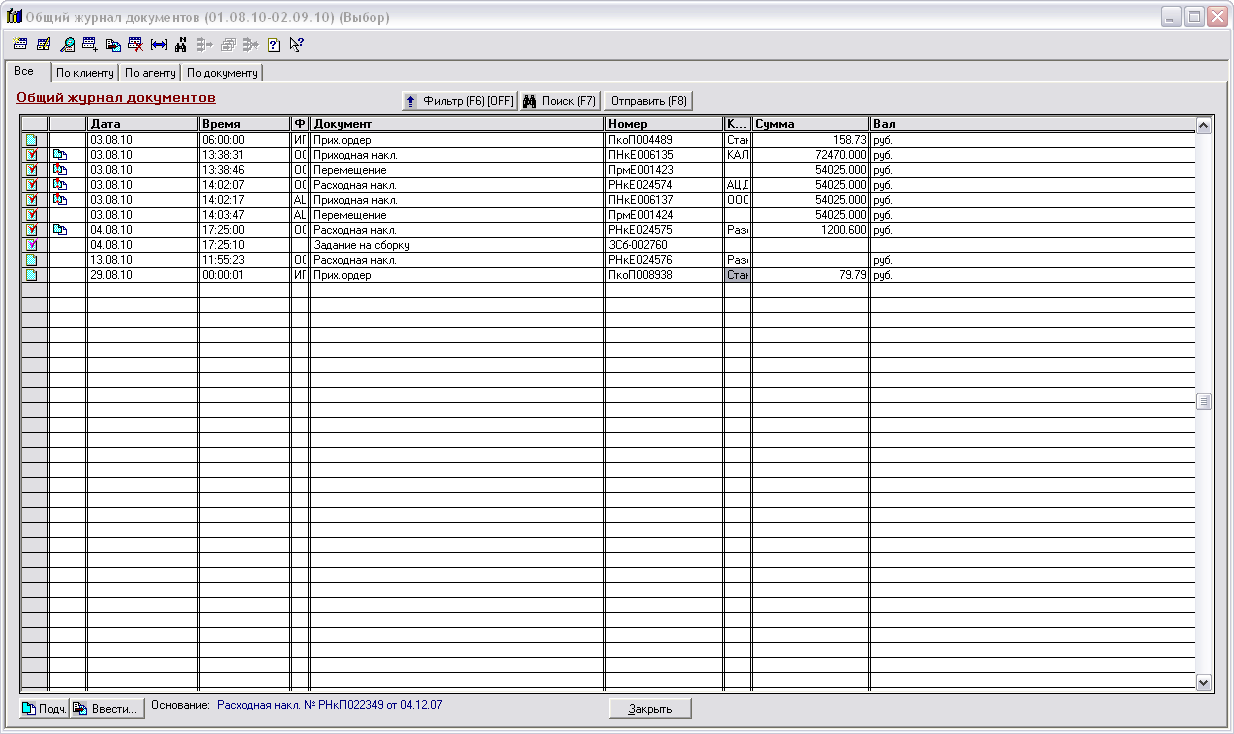
Task: Click the binoculars find icon in toolbar
Action: tap(181, 44)
